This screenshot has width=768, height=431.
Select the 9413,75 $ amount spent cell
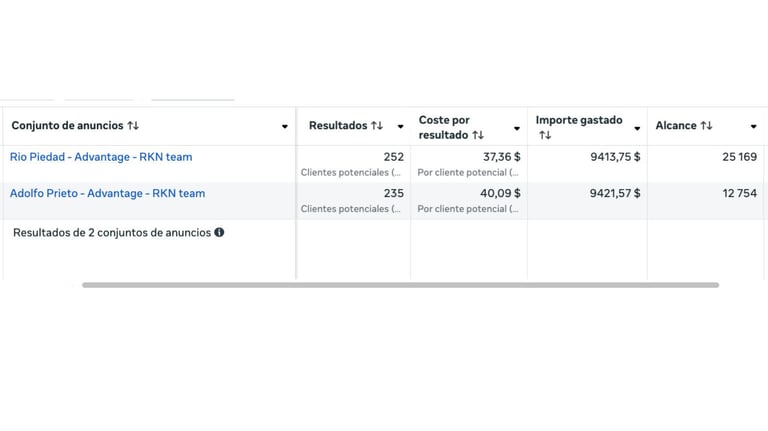pyautogui.click(x=615, y=157)
